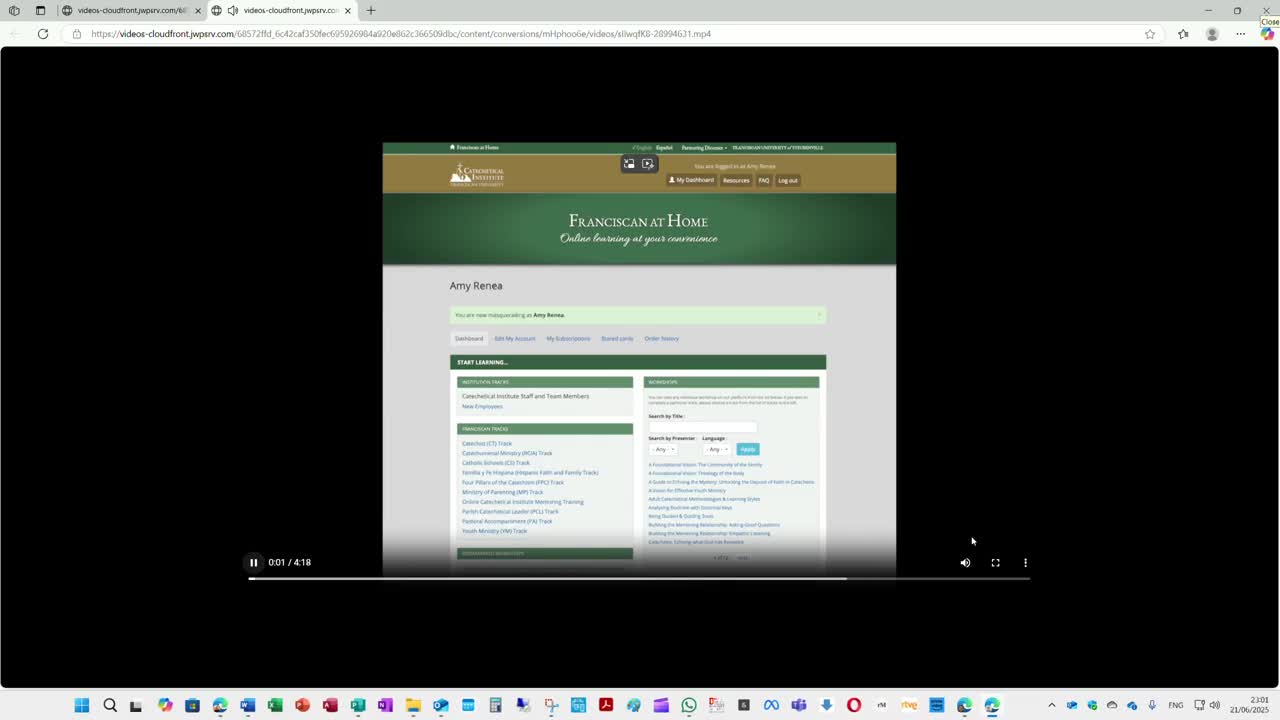Mute the video with the volume icon
Screen dimensions: 1280x720
[965, 563]
